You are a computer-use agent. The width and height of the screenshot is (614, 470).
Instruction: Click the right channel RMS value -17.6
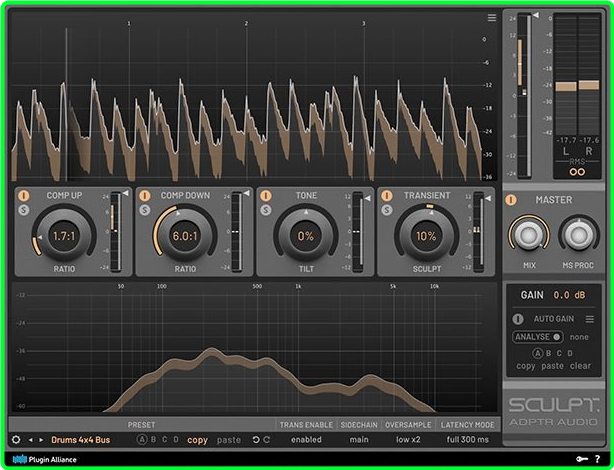589,141
